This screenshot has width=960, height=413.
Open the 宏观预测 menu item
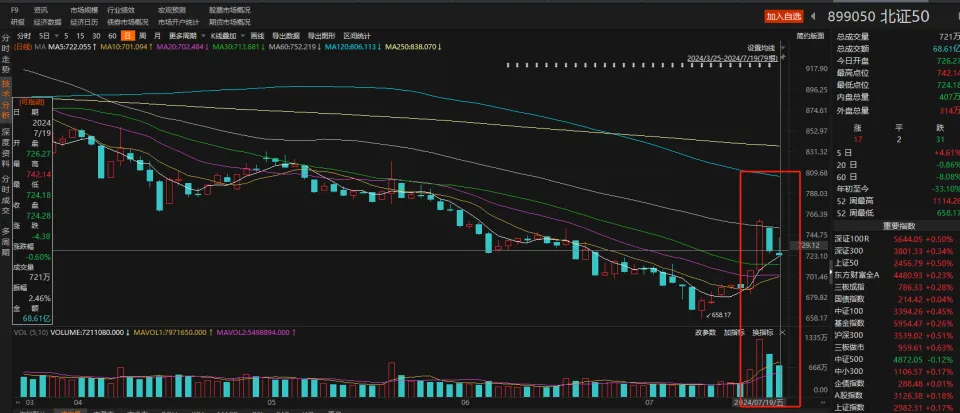click(172, 10)
